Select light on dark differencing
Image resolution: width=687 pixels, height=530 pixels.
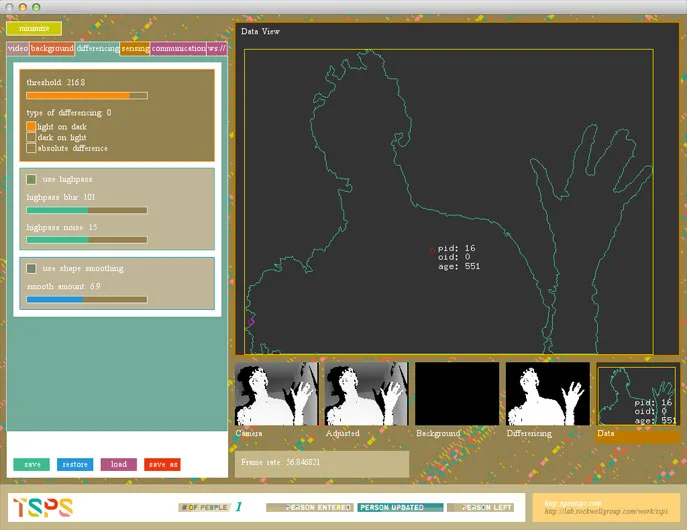click(31, 127)
